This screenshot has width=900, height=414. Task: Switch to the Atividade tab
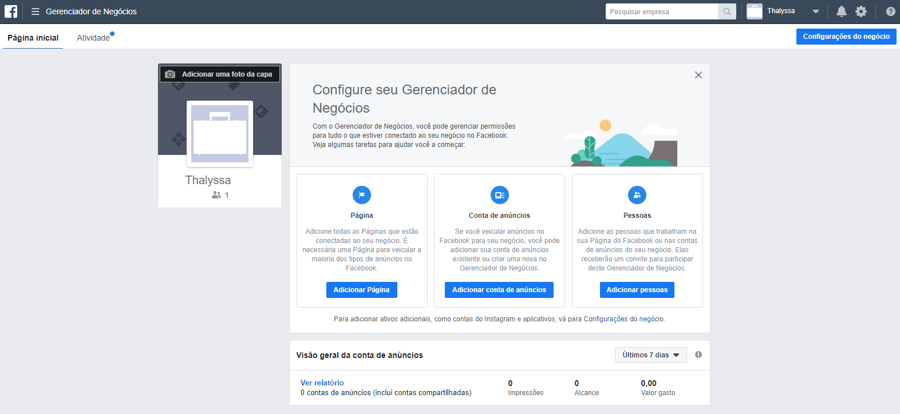tap(93, 38)
